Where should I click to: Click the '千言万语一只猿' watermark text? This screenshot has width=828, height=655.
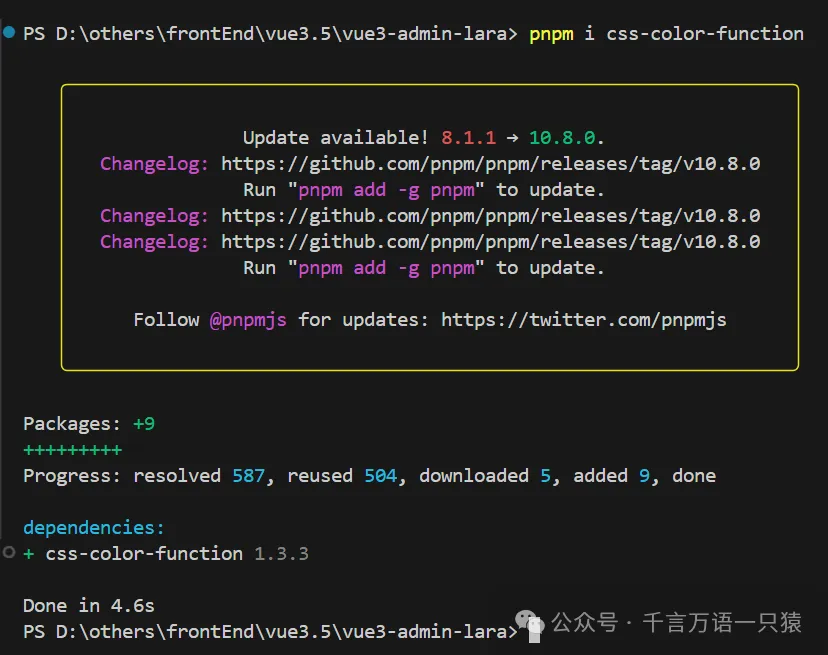(x=721, y=624)
